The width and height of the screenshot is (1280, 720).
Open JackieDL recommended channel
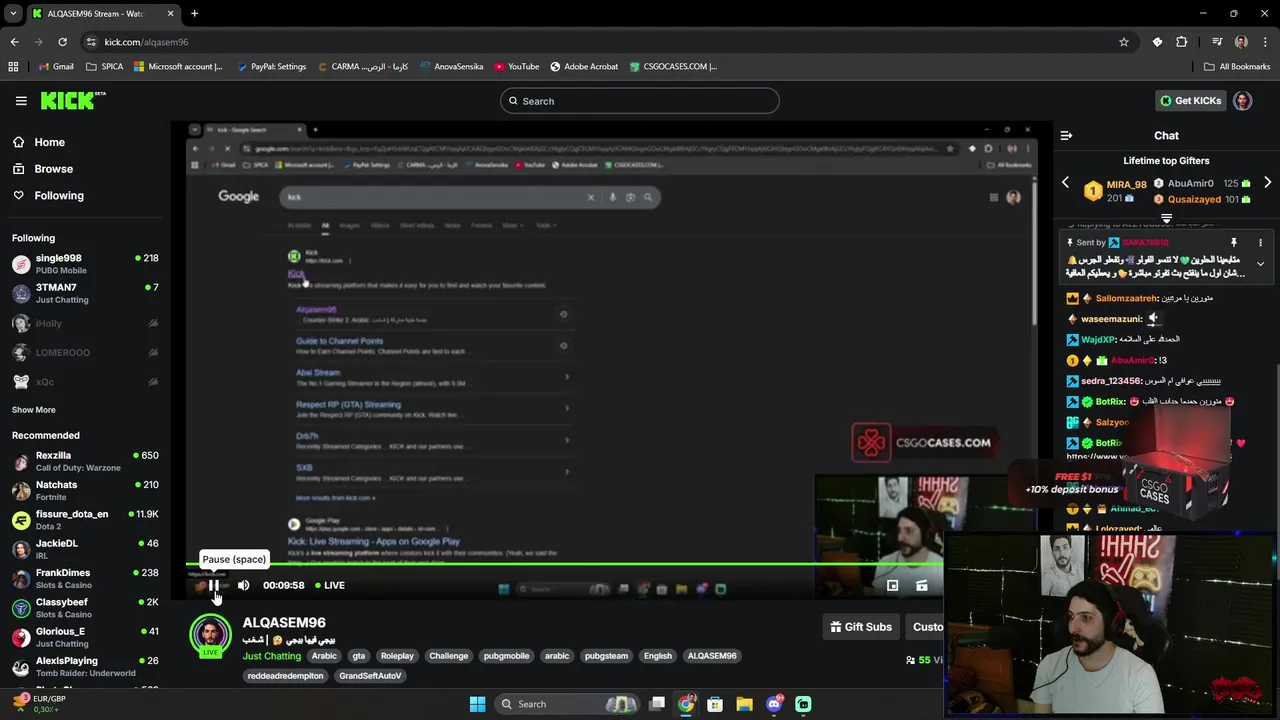tap(85, 549)
